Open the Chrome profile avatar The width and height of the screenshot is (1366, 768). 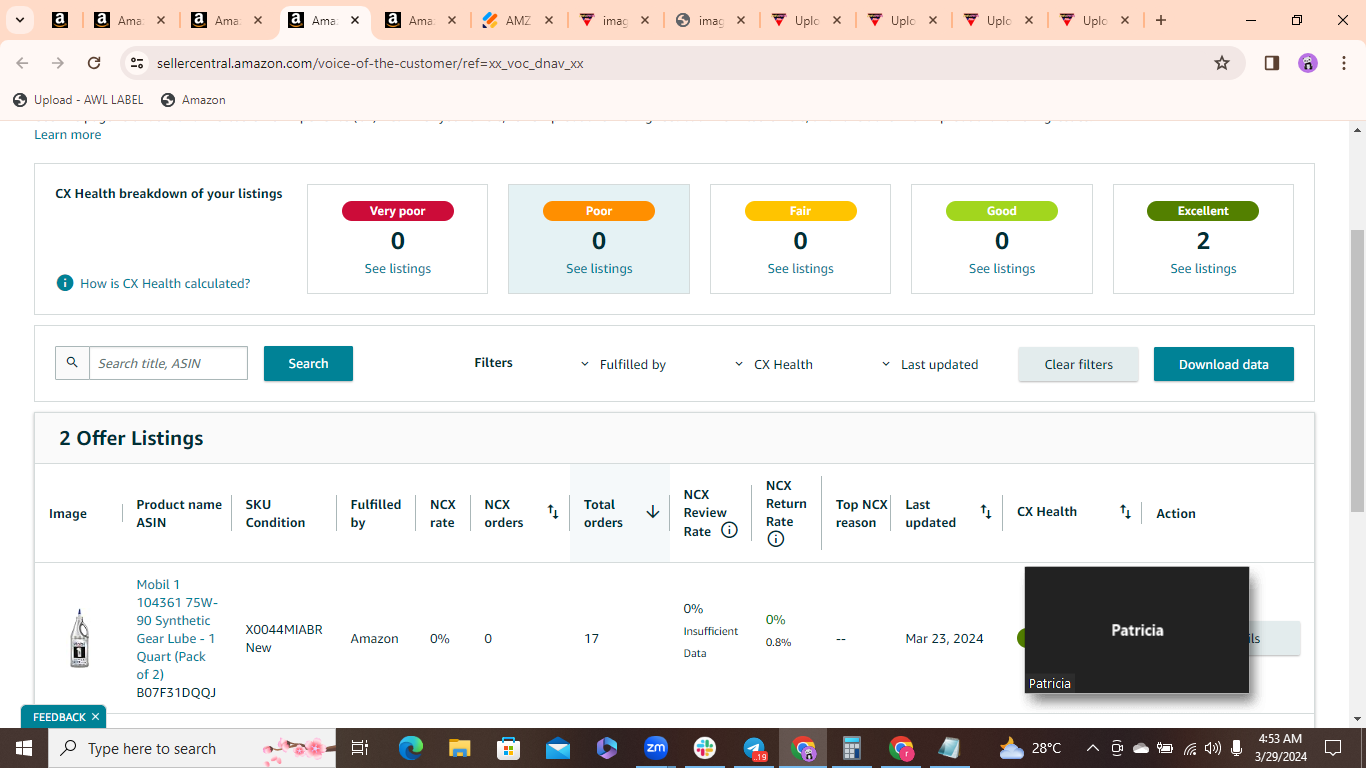click(1308, 63)
